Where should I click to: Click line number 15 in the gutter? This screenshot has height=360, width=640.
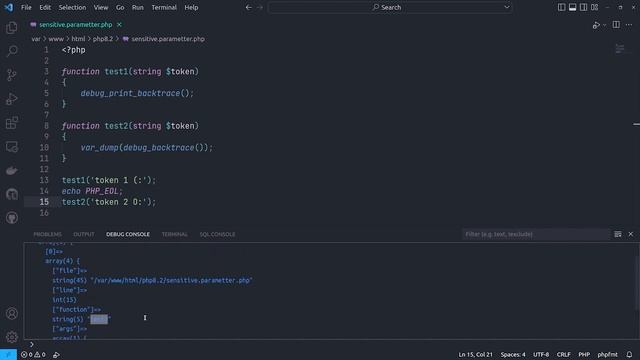point(44,202)
